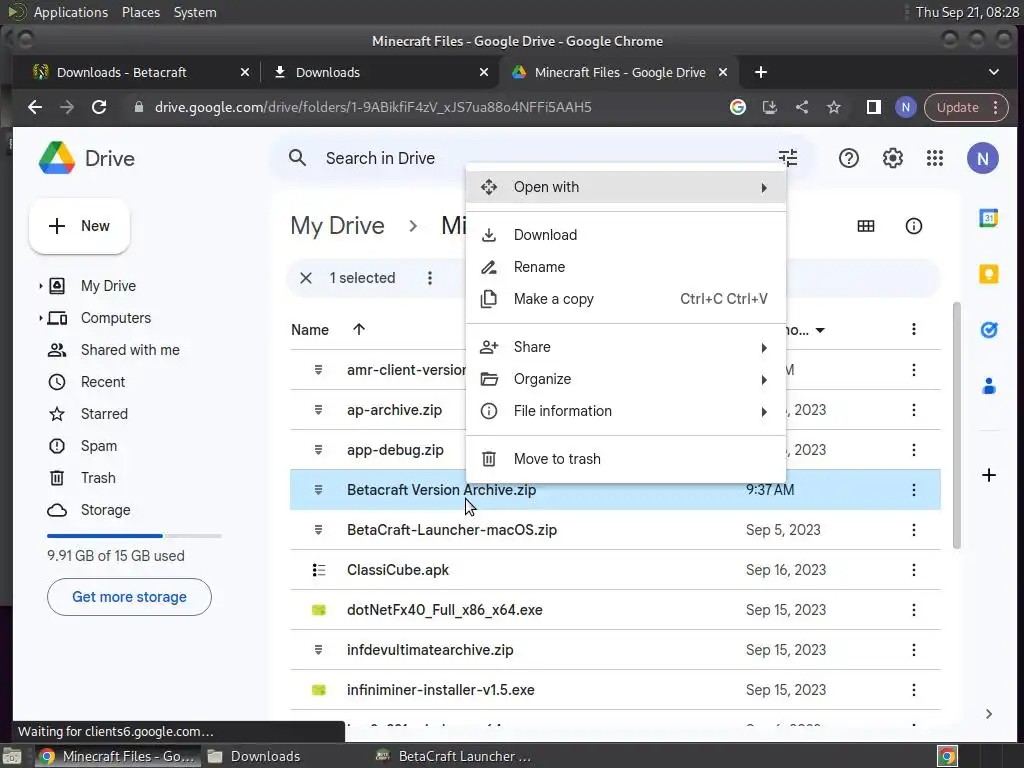
Task: Open column header more options menu
Action: click(x=913, y=330)
